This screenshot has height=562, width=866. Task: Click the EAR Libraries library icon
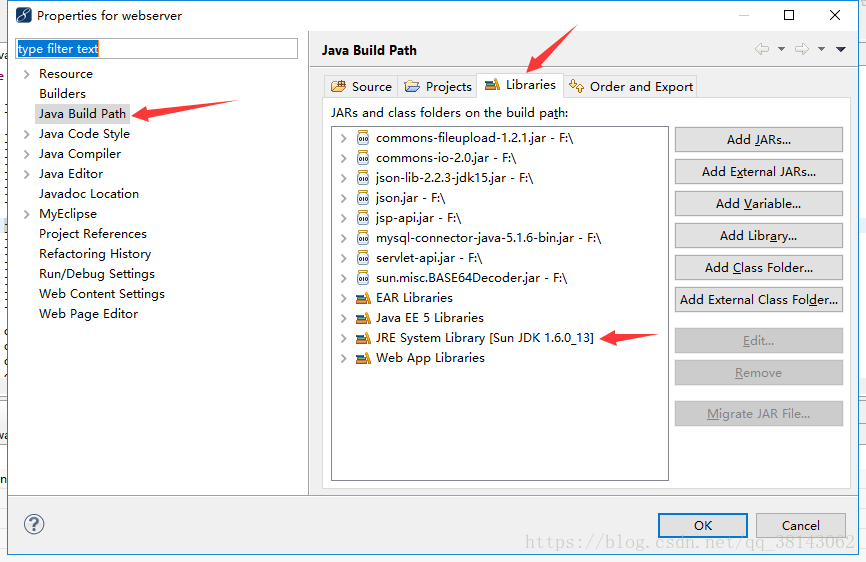pyautogui.click(x=363, y=298)
